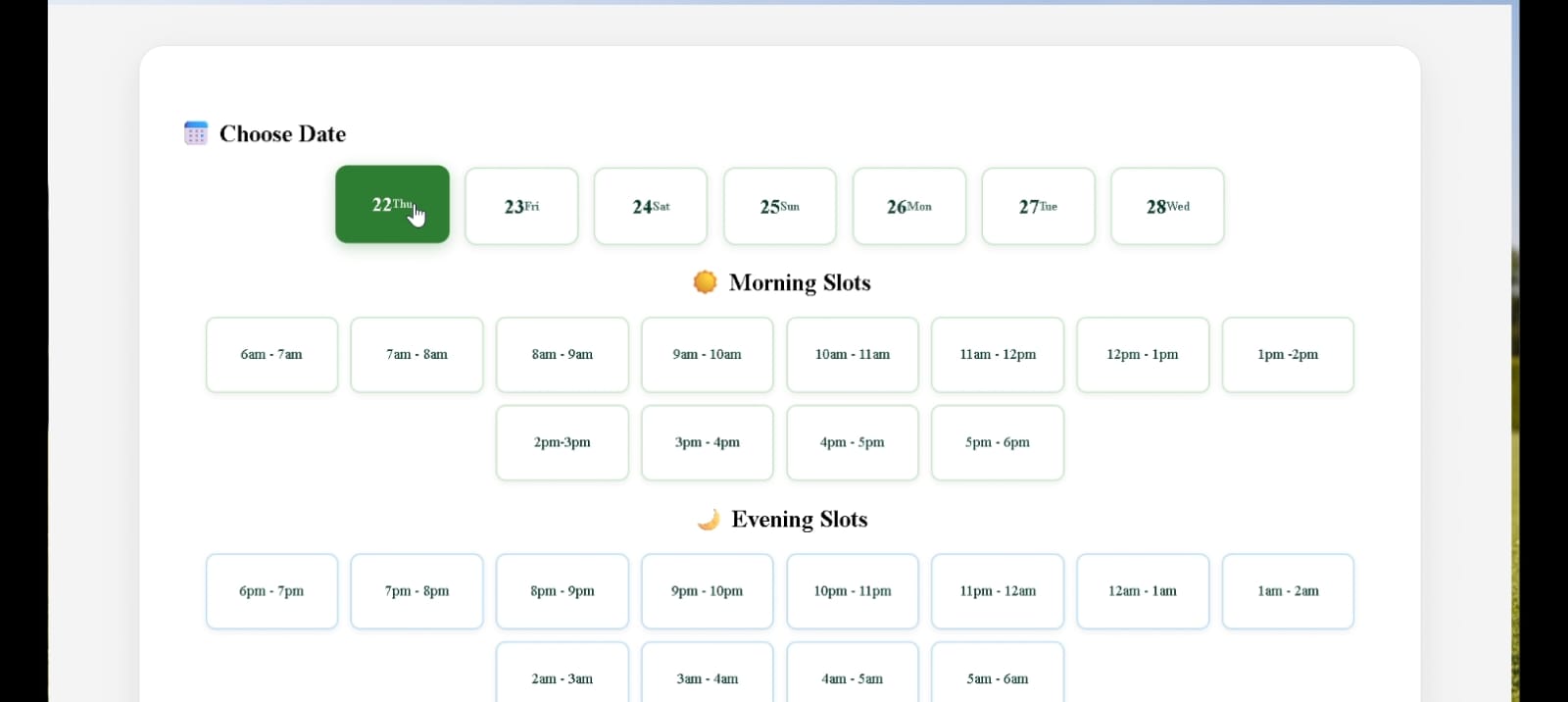Pick the 1am - 2am slot
Screen dimensions: 1568x702
1288,591
